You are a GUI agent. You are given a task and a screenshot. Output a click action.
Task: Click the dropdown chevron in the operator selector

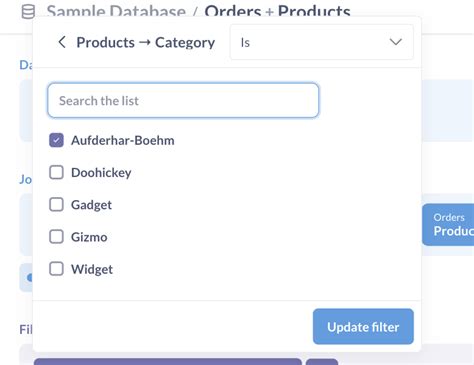[396, 42]
